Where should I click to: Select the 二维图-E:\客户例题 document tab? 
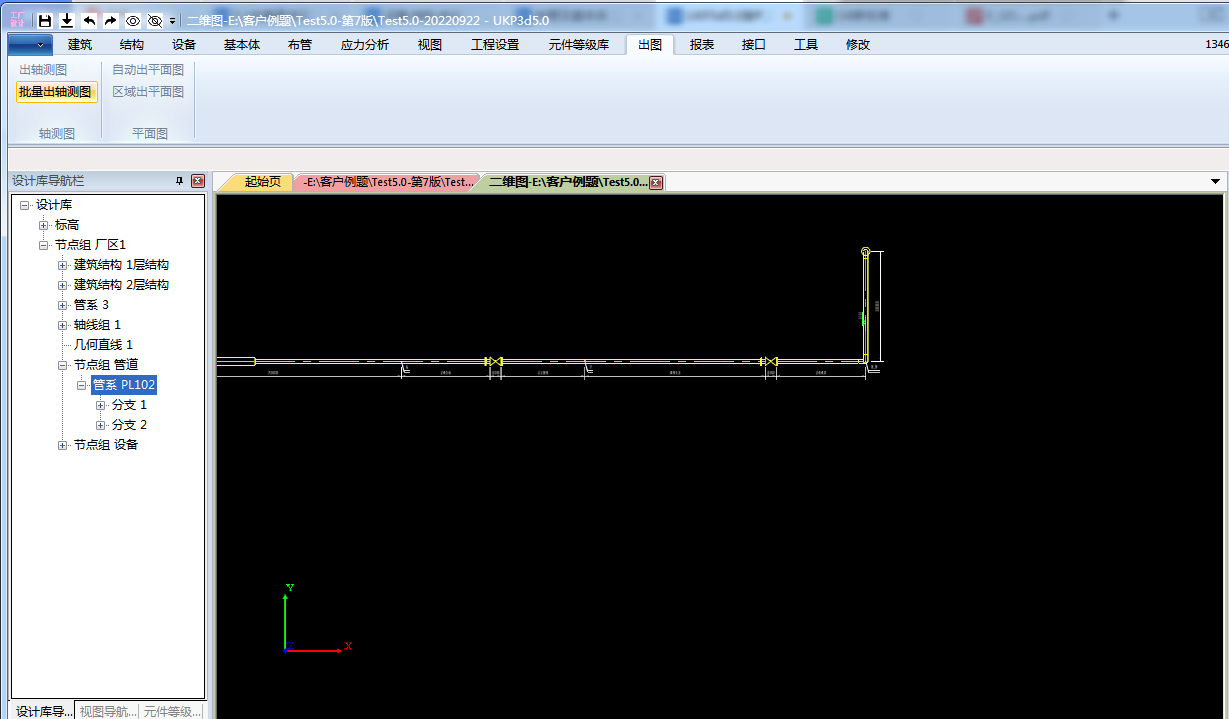tap(568, 182)
